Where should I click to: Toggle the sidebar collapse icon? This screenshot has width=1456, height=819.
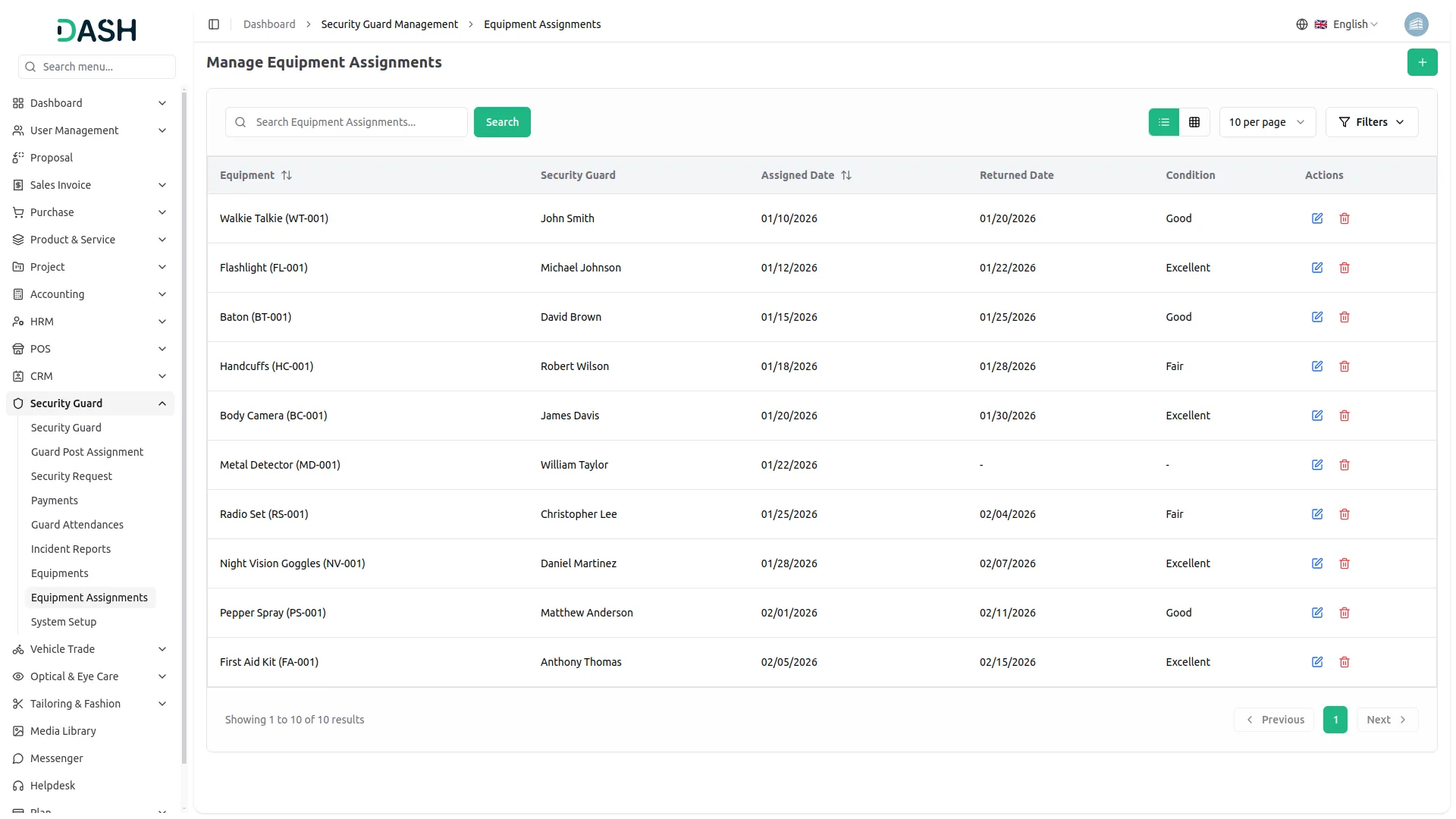[x=214, y=24]
